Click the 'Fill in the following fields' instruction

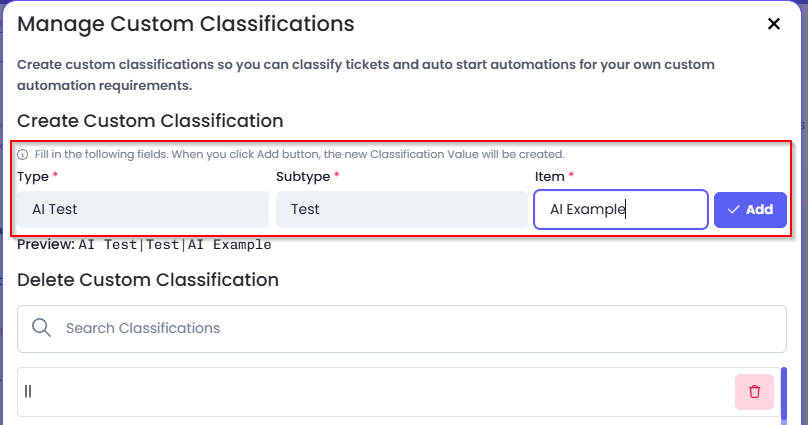coord(299,155)
